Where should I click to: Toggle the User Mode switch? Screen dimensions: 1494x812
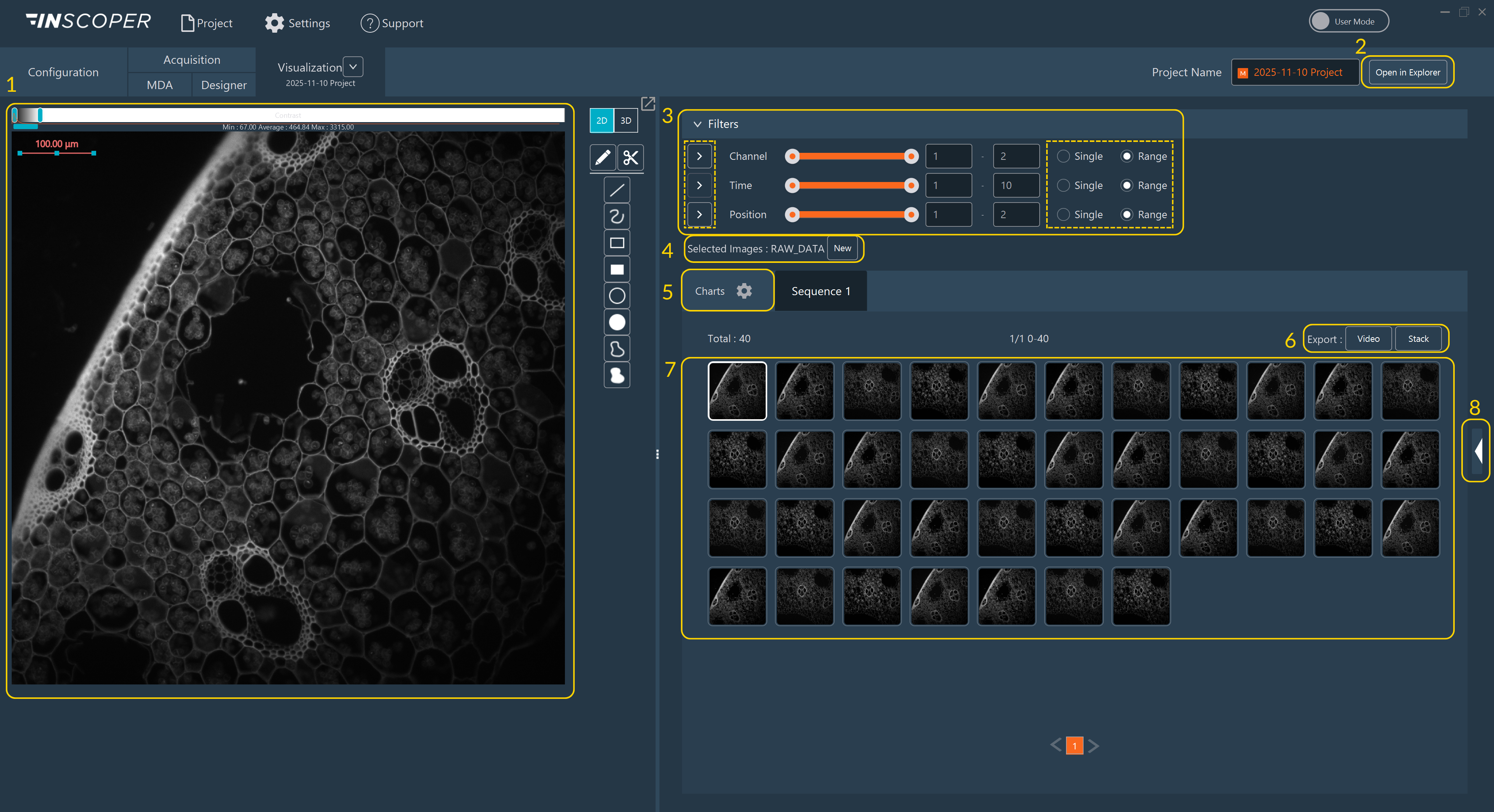point(1348,21)
